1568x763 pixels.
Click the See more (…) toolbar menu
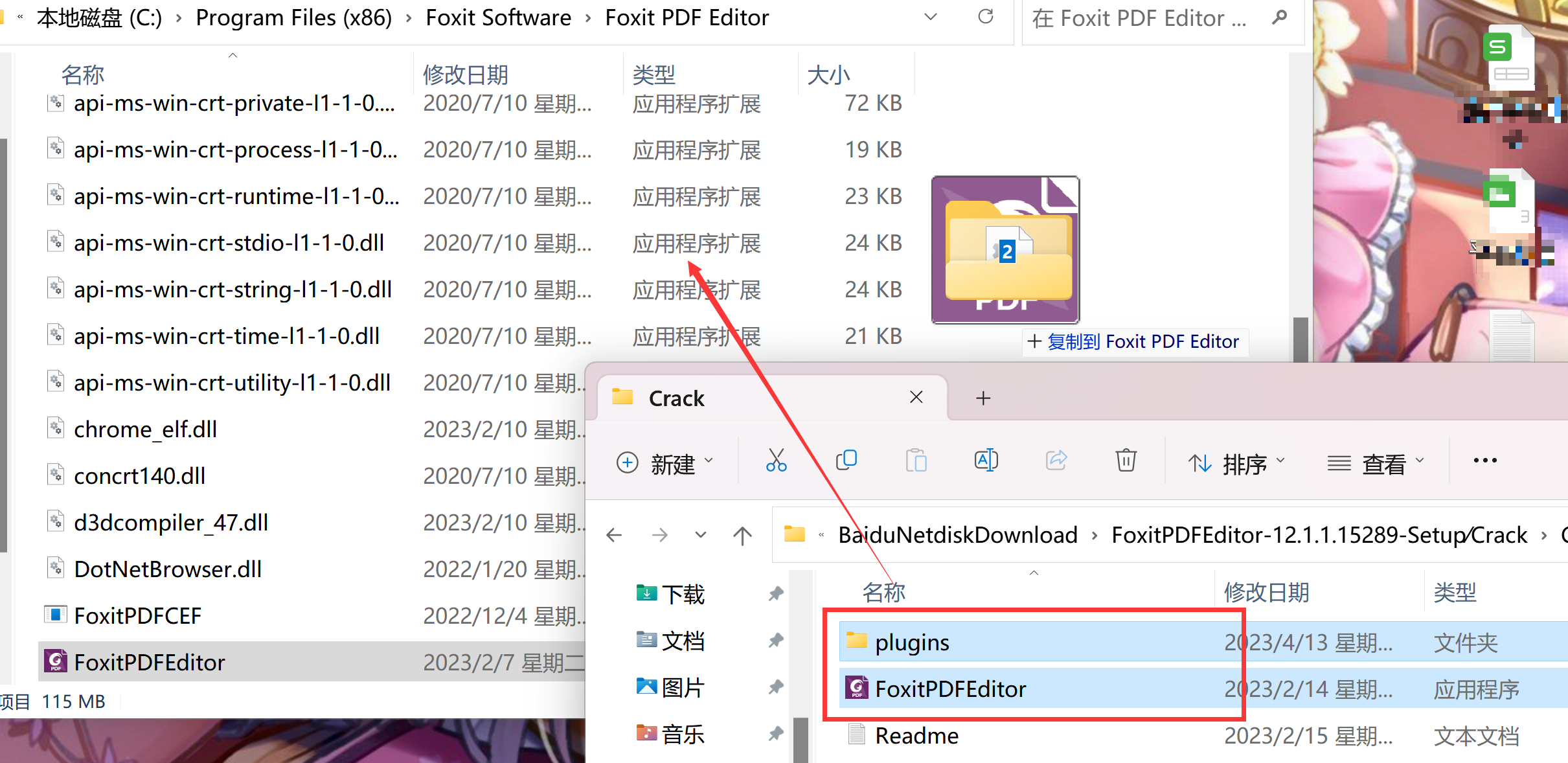tap(1484, 461)
